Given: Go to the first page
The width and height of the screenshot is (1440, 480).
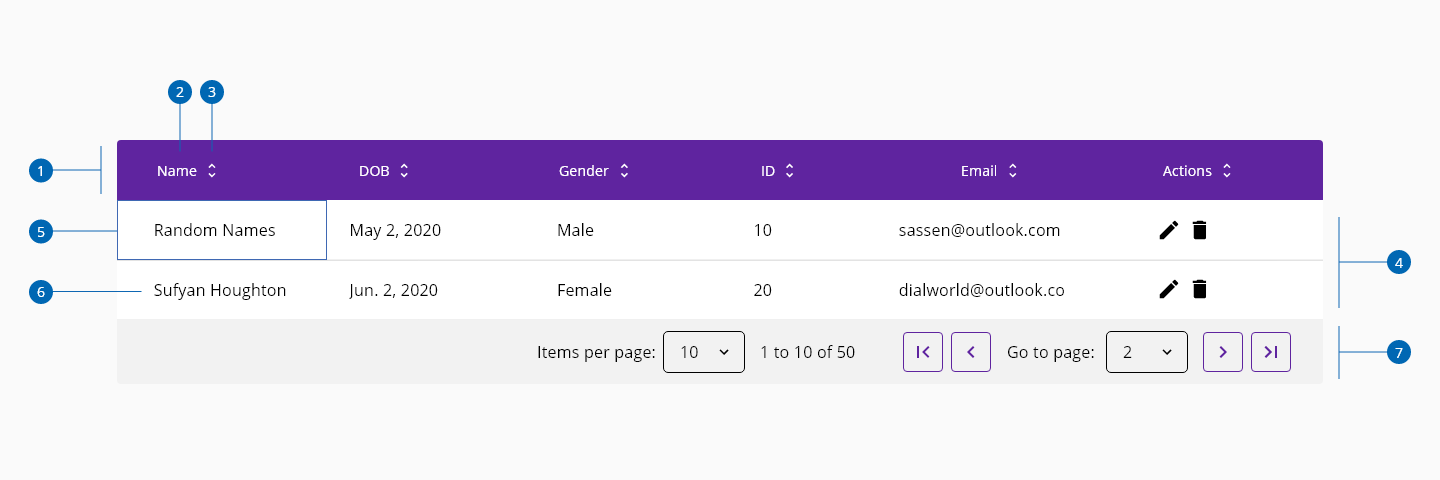Looking at the screenshot, I should point(923,352).
